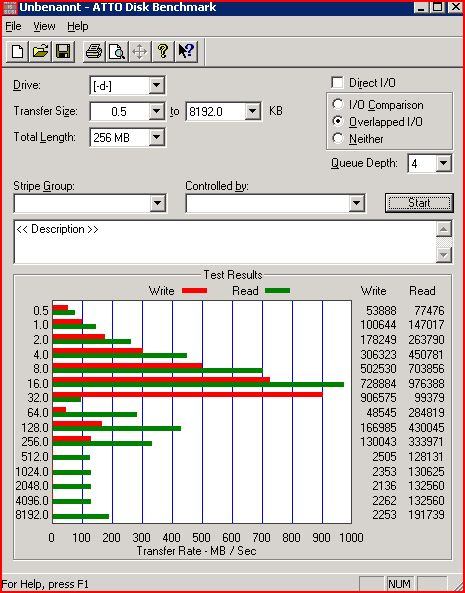This screenshot has height=593, width=465.
Task: Expand the maximum Transfer Size 8192.0 dropdown
Action: click(x=252, y=112)
